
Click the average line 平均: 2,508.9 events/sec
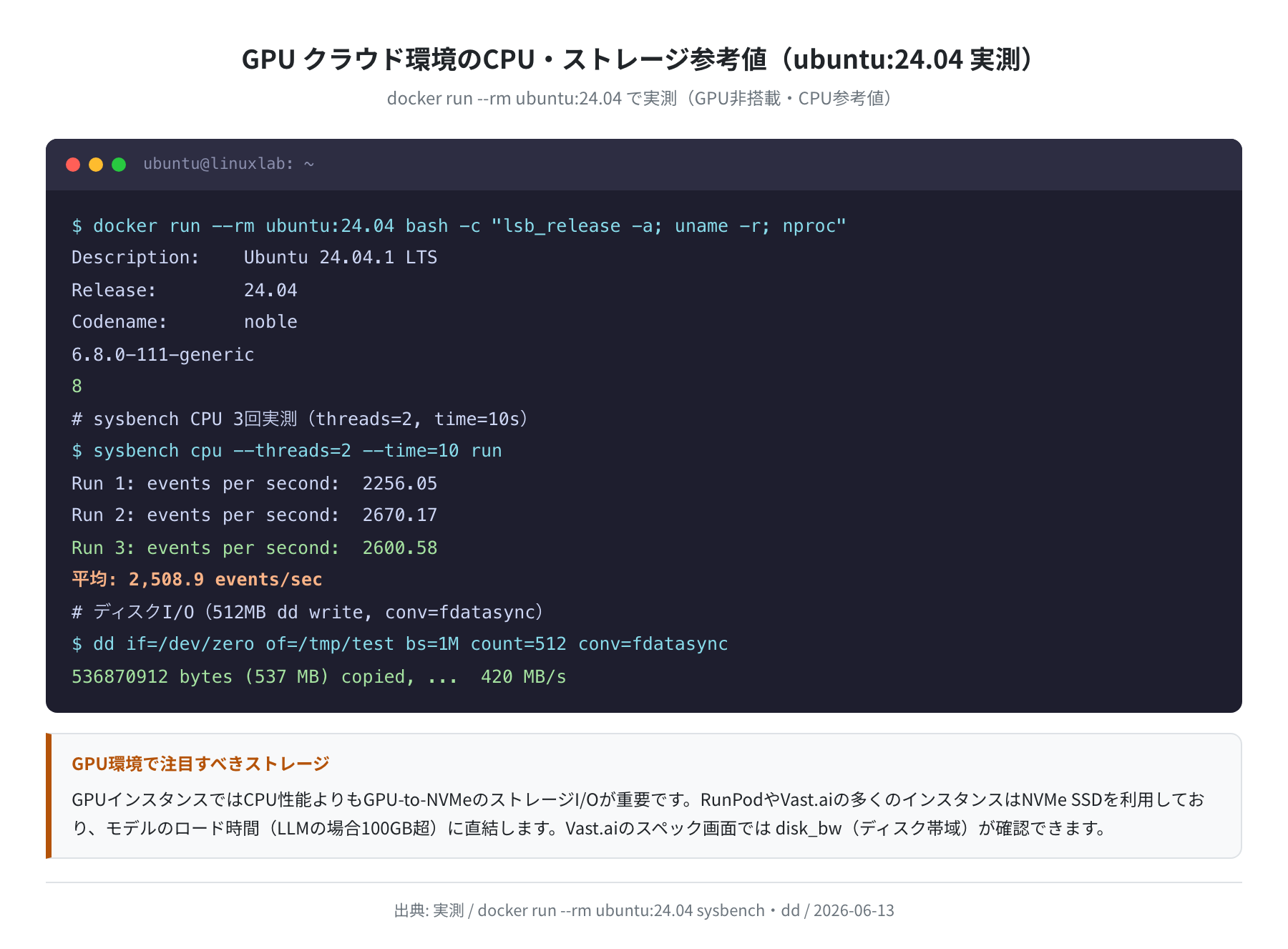coord(197,580)
